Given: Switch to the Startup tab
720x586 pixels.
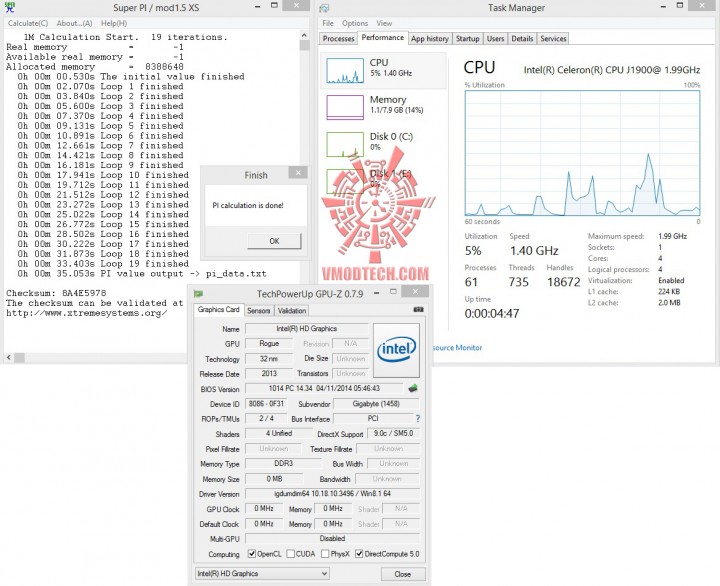Looking at the screenshot, I should point(467,39).
